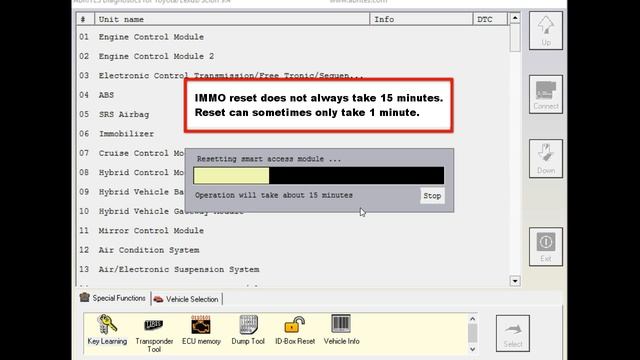Select Air/Electronic Suspension System row
640x360 pixels.
[292, 269]
